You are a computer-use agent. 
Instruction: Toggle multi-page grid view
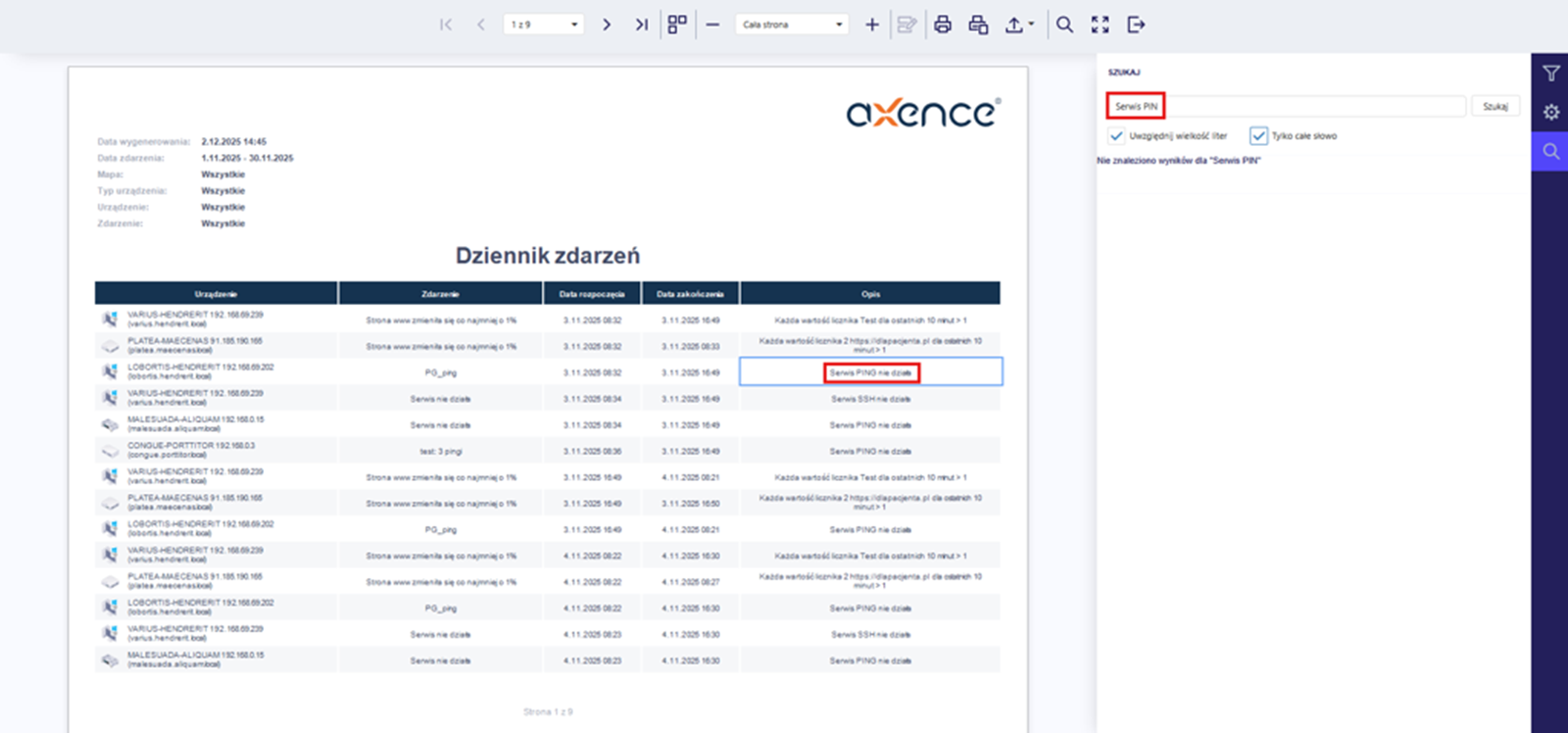click(x=677, y=24)
